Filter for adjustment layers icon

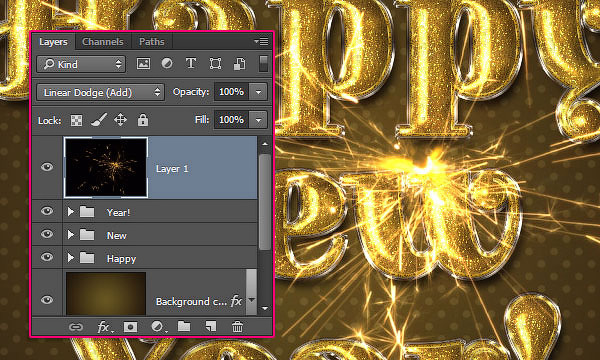coord(167,64)
